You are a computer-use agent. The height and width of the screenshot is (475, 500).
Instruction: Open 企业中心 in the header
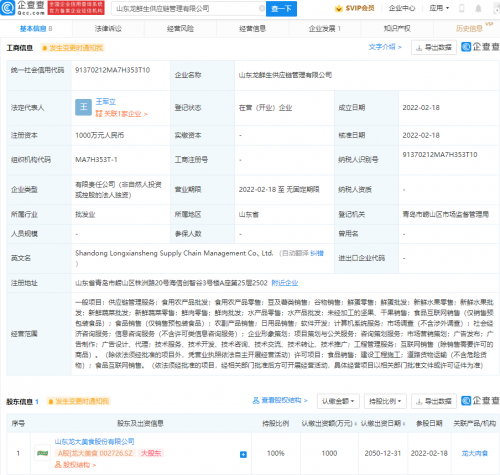402,8
